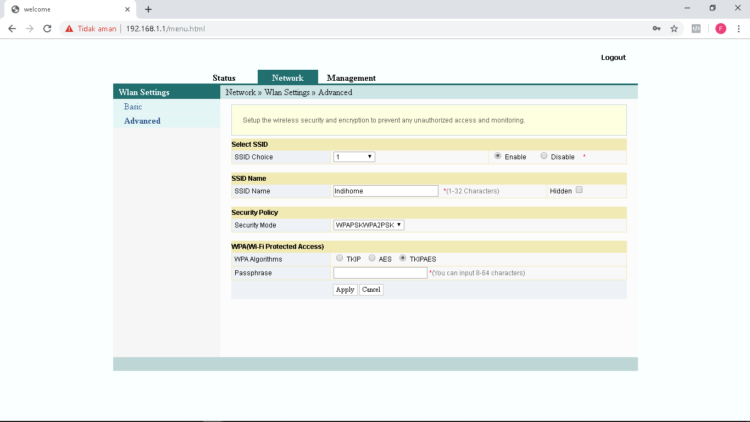Bookmark this page with the star icon
The image size is (750, 422).
point(674,29)
